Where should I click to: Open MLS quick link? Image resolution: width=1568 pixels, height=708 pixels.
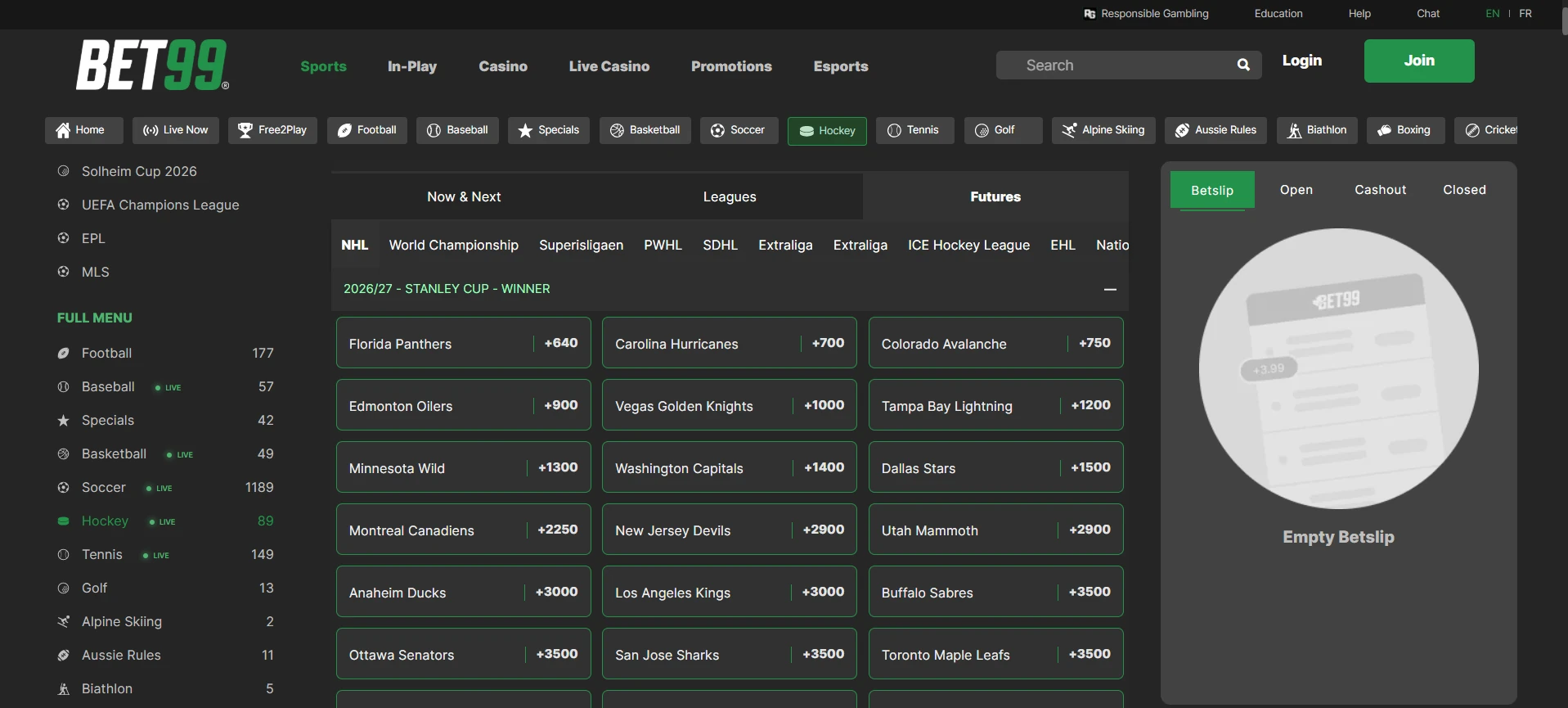(95, 272)
